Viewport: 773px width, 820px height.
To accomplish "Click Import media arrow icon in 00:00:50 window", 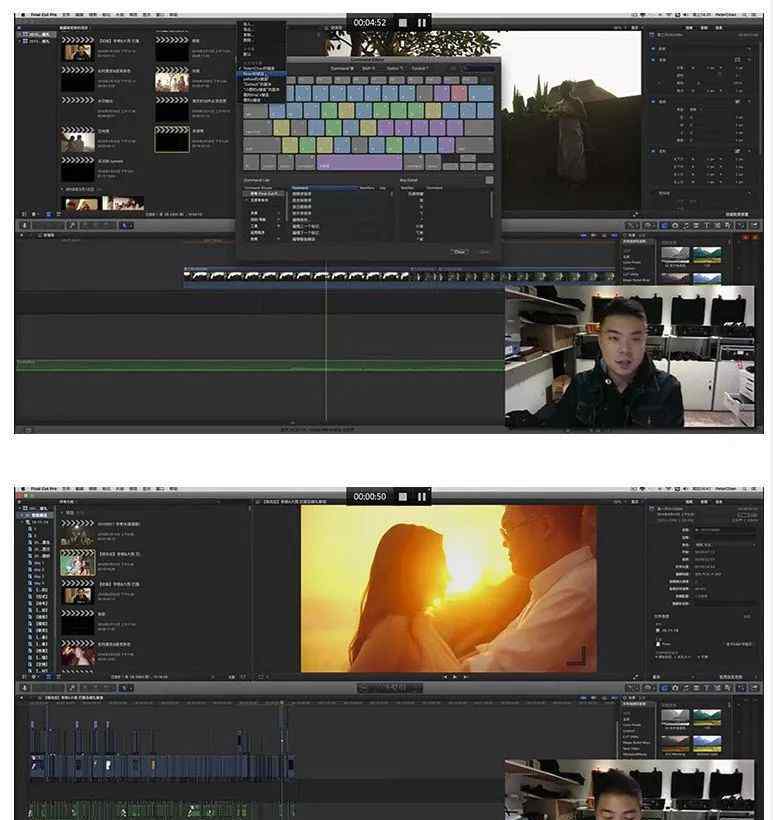I will 24,688.
